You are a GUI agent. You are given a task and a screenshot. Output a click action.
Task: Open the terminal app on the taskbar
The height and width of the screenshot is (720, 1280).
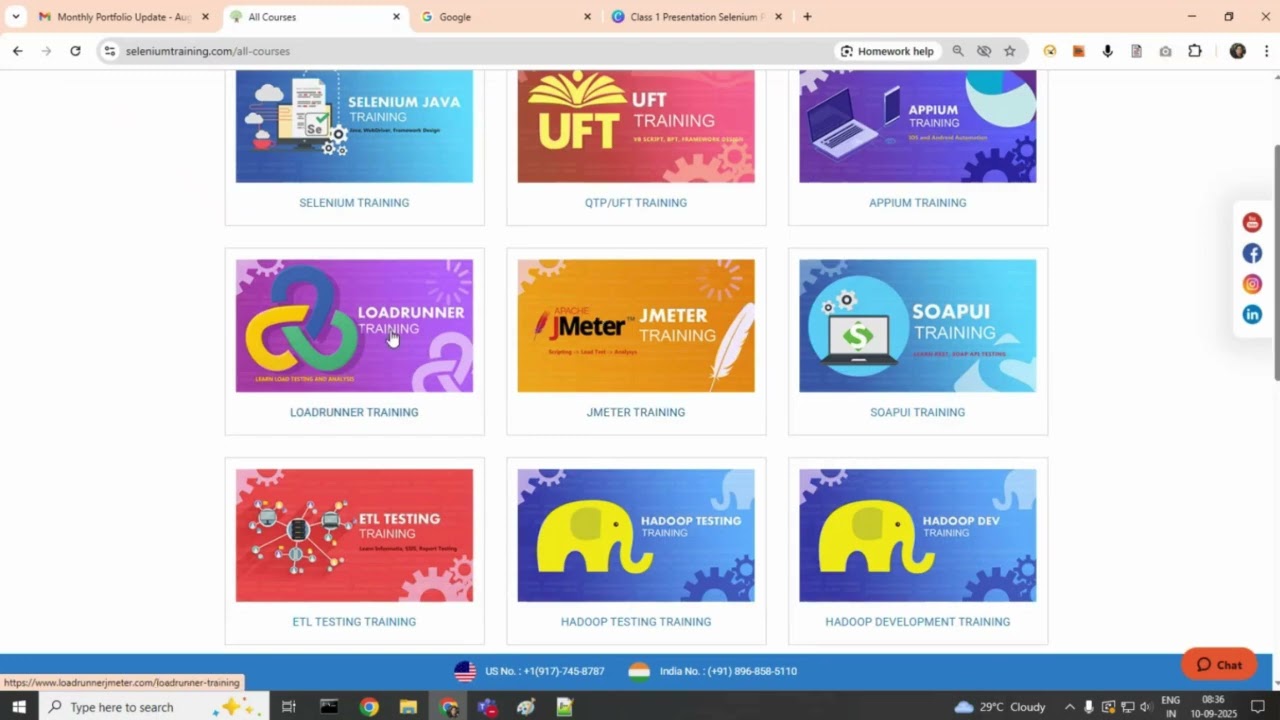coord(329,707)
